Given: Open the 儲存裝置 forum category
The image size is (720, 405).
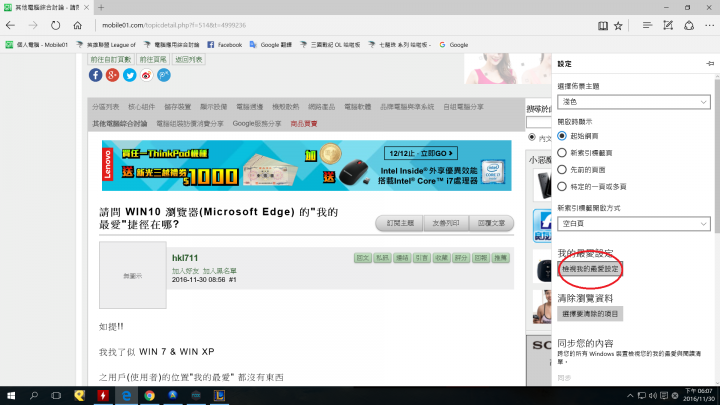Looking at the screenshot, I should click(178, 107).
